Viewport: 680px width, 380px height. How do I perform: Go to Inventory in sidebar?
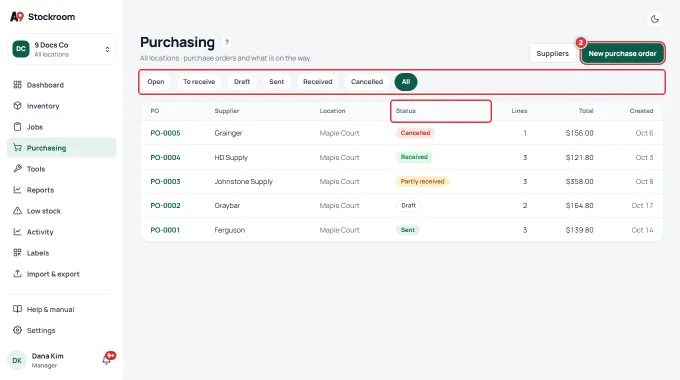coord(62,105)
